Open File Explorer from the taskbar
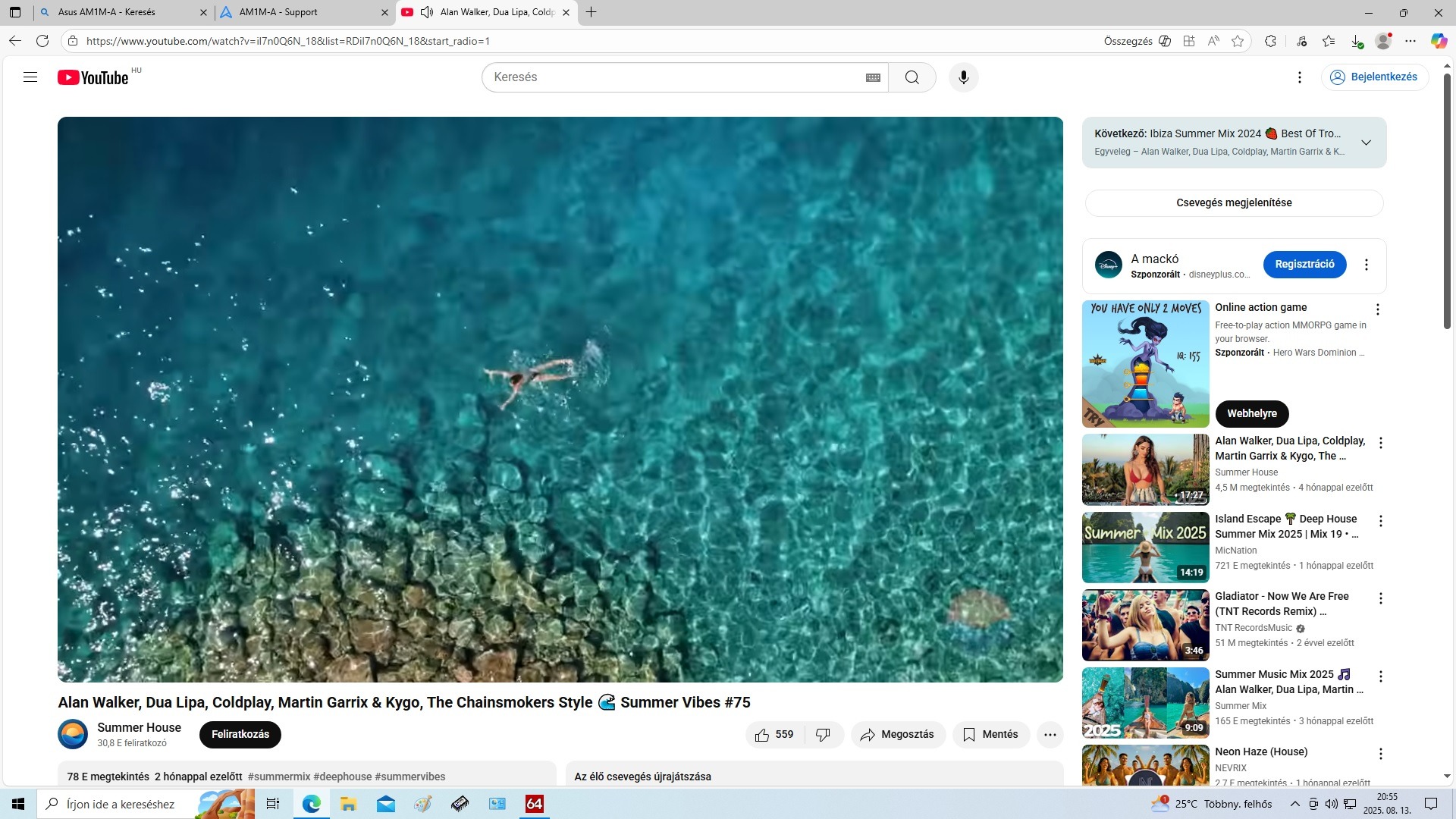Screen dimensions: 1456x819 coord(348,804)
